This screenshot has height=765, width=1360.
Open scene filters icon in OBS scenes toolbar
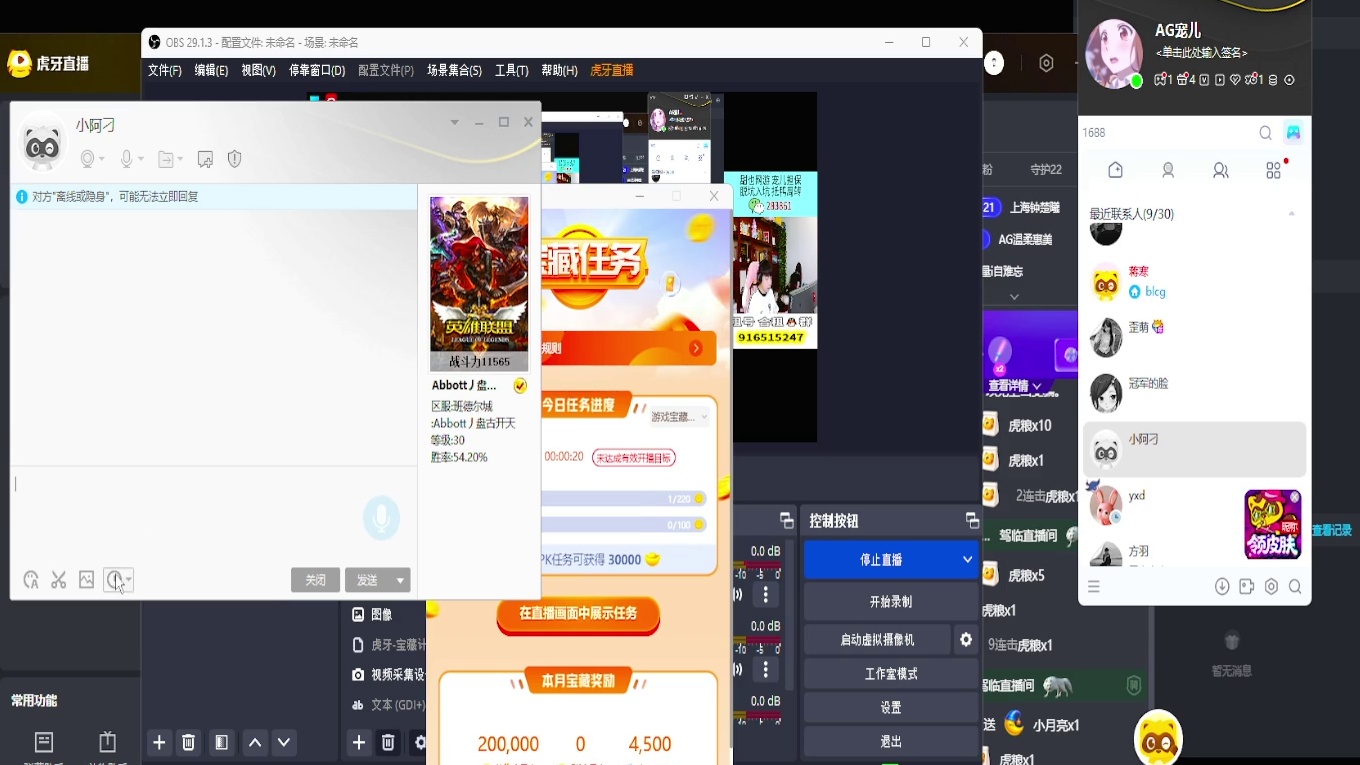222,742
